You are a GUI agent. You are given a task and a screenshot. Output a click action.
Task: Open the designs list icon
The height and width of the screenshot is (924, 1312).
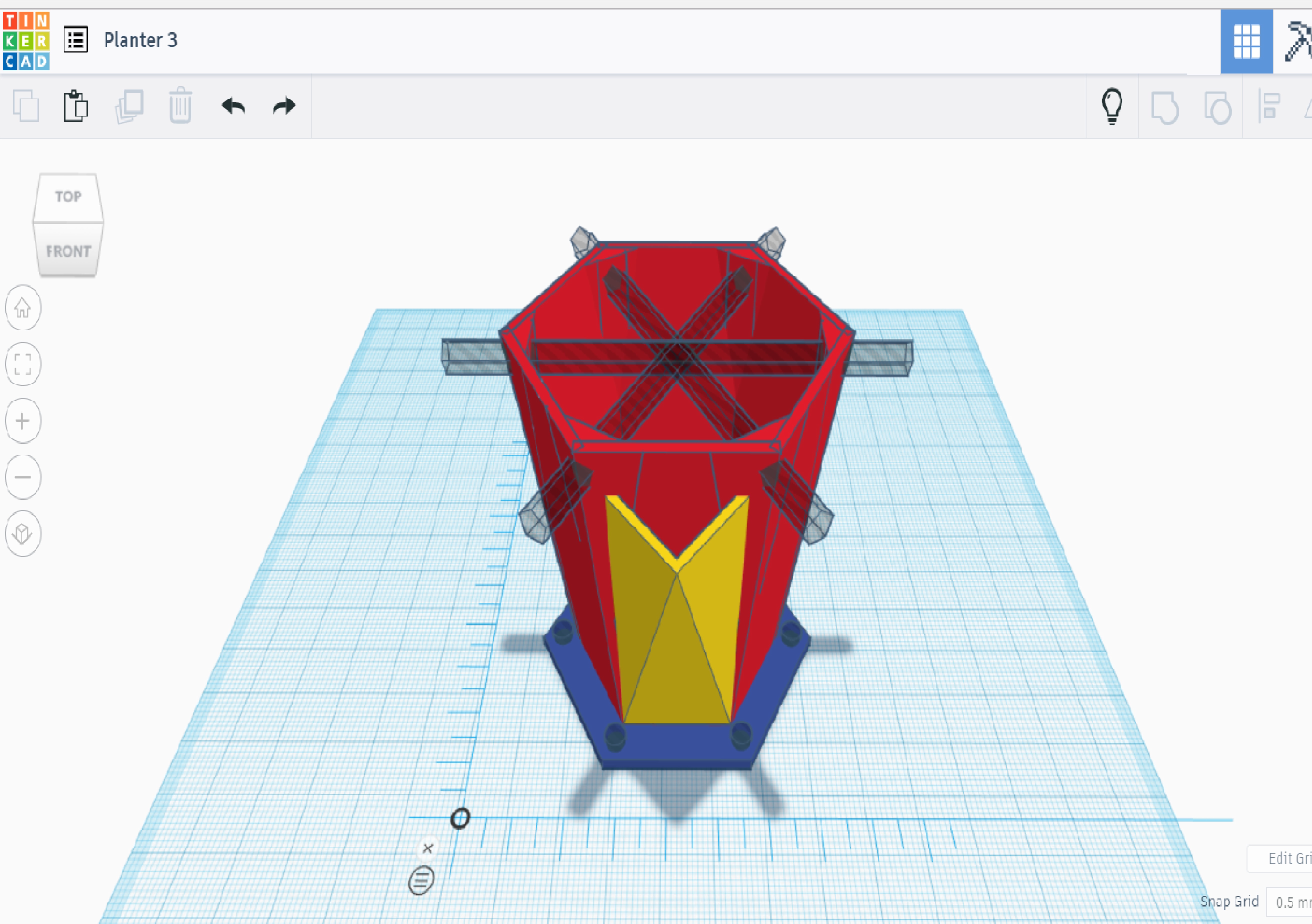(75, 40)
